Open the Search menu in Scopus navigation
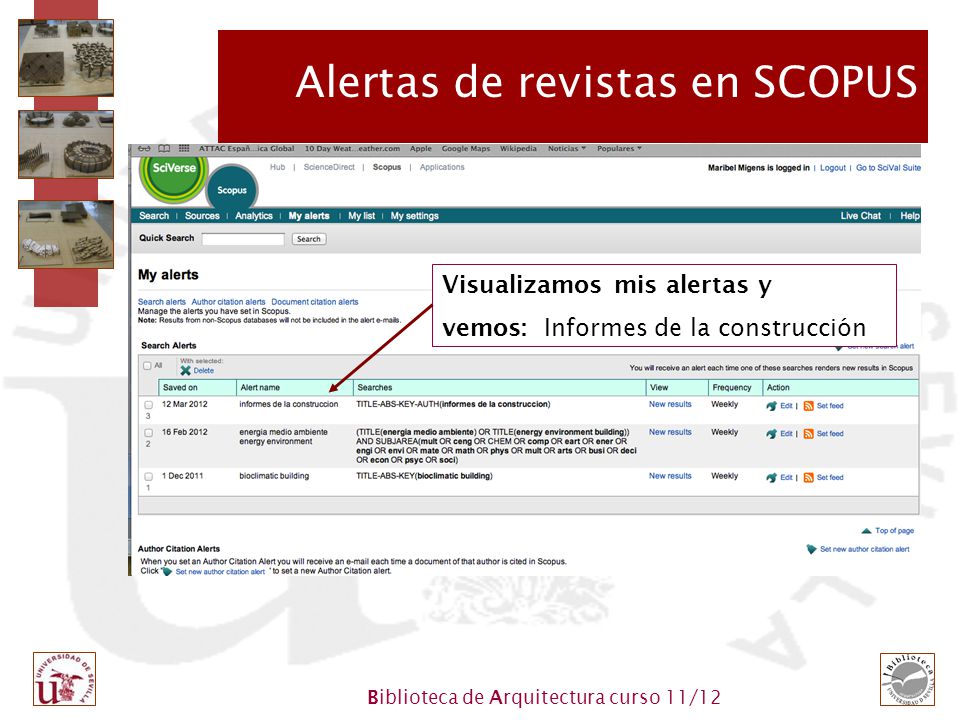 [154, 216]
